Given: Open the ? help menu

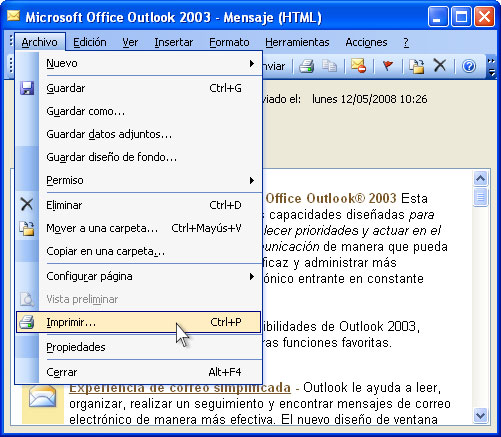Looking at the screenshot, I should tap(406, 42).
